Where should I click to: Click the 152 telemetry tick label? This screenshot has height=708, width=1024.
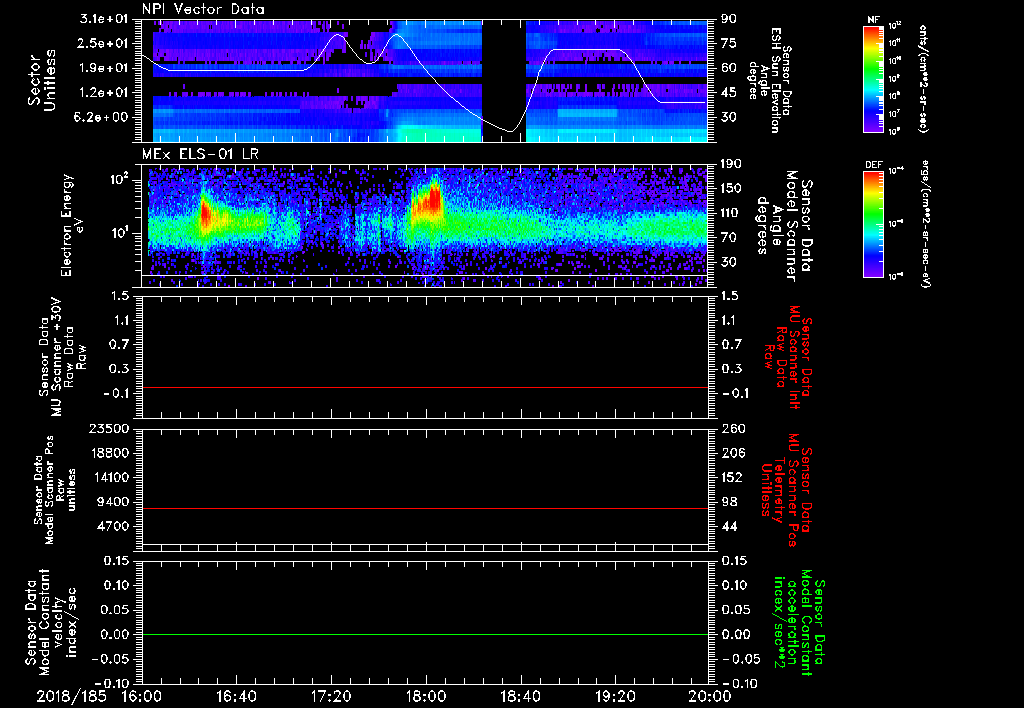pyautogui.click(x=732, y=477)
